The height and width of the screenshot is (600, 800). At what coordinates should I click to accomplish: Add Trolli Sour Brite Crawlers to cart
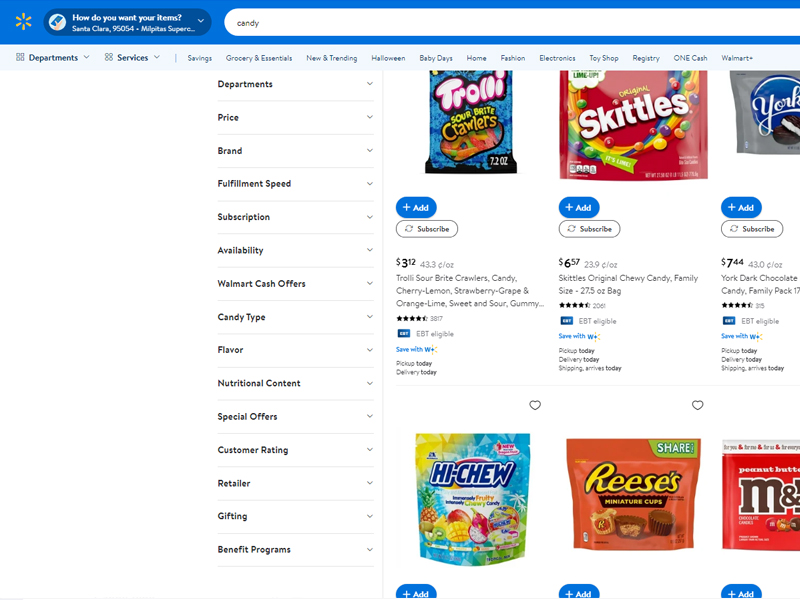(416, 207)
